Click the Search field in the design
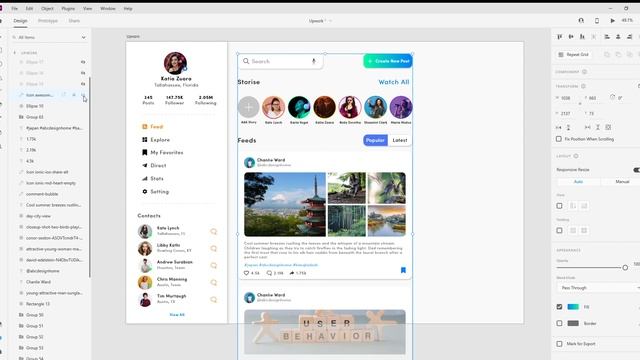The image size is (640, 360). [x=280, y=61]
